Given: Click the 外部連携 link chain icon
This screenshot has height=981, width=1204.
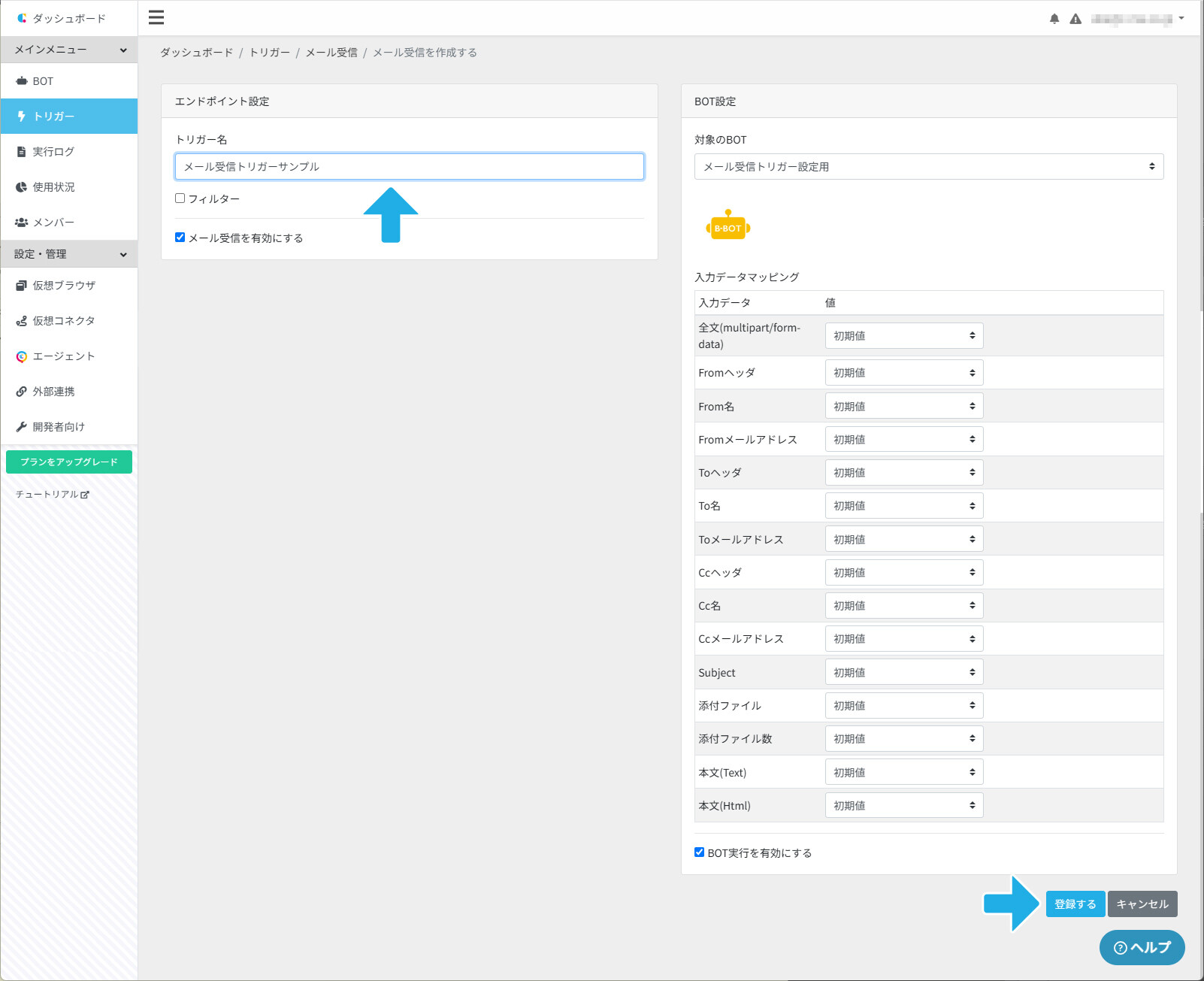Looking at the screenshot, I should pos(21,392).
